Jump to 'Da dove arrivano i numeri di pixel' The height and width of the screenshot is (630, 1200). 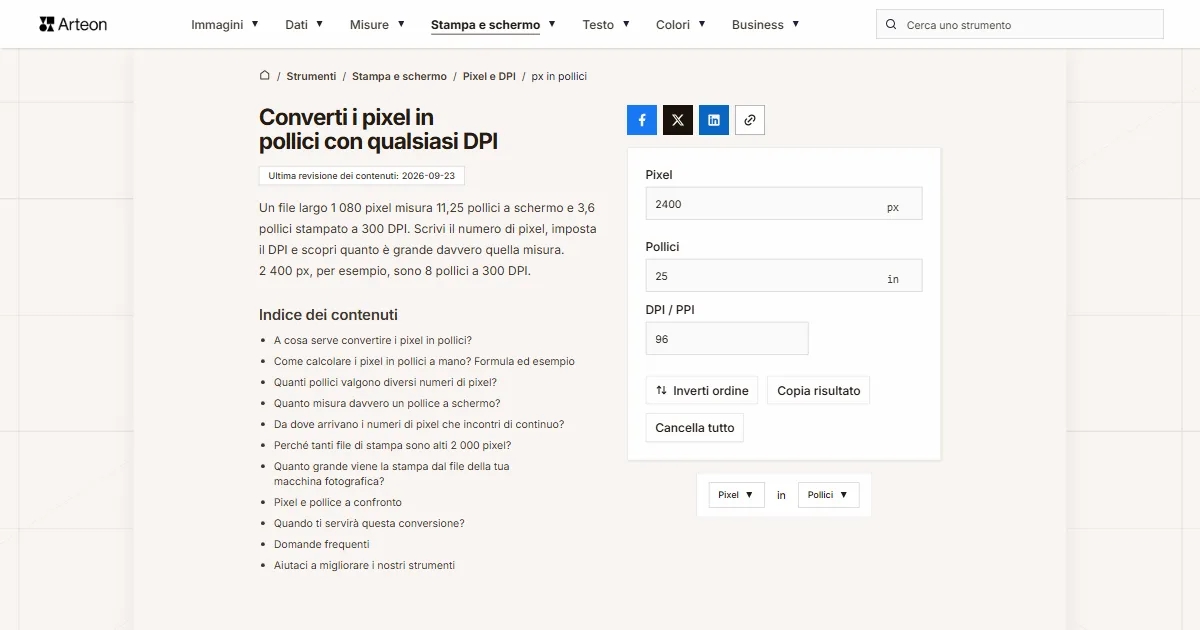[x=419, y=424]
